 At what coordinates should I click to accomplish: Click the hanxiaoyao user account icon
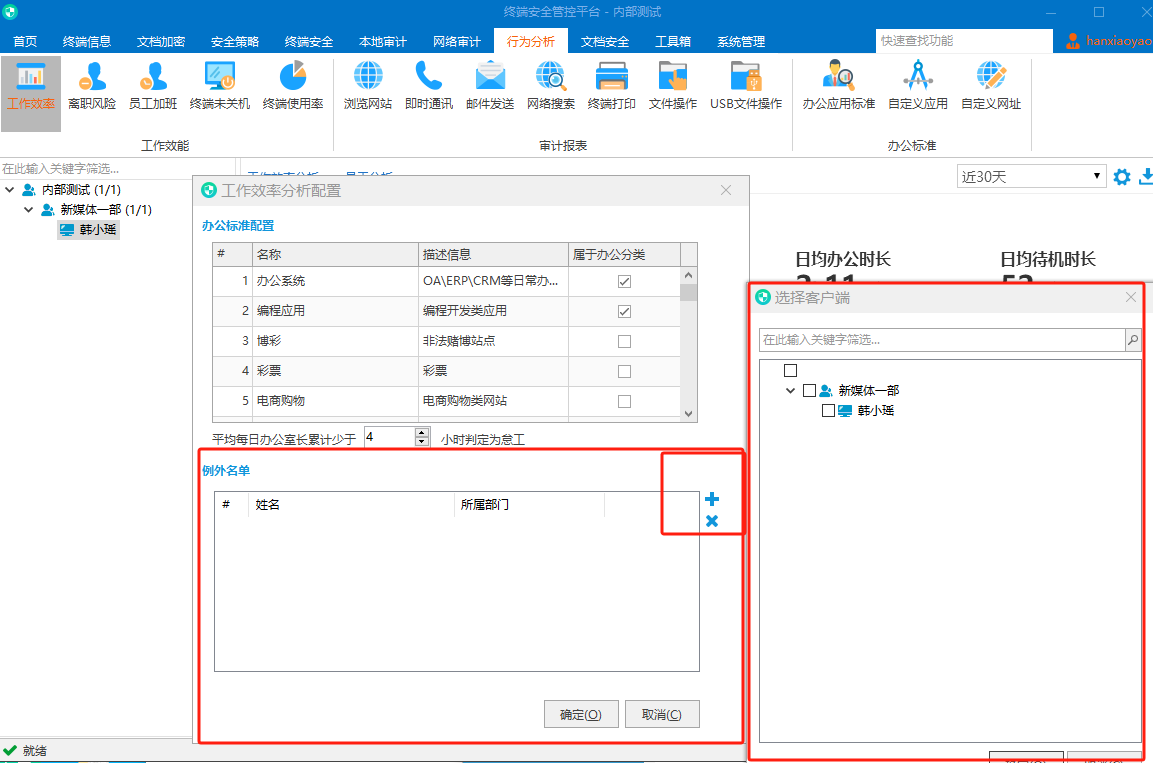point(1073,40)
